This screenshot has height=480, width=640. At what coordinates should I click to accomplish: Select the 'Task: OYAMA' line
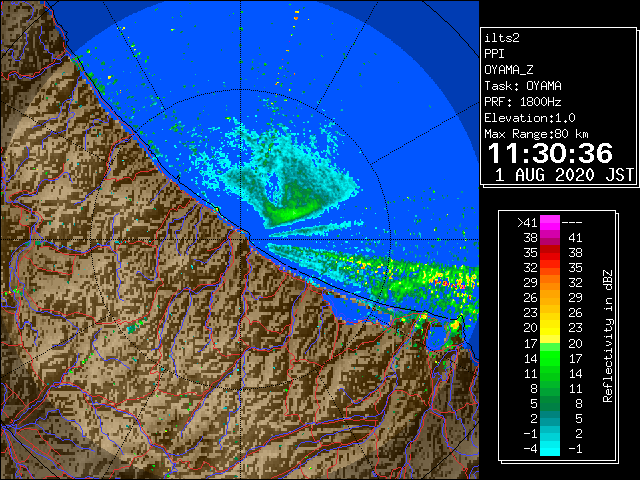coord(523,86)
